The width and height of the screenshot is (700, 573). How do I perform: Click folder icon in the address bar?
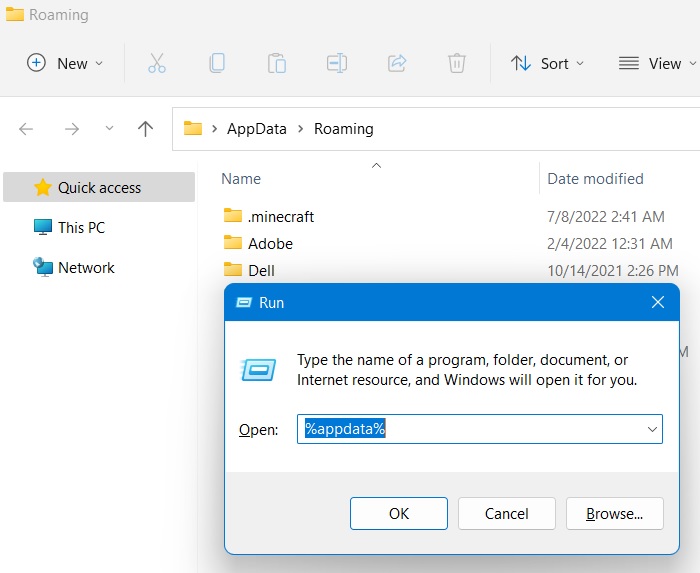193,129
